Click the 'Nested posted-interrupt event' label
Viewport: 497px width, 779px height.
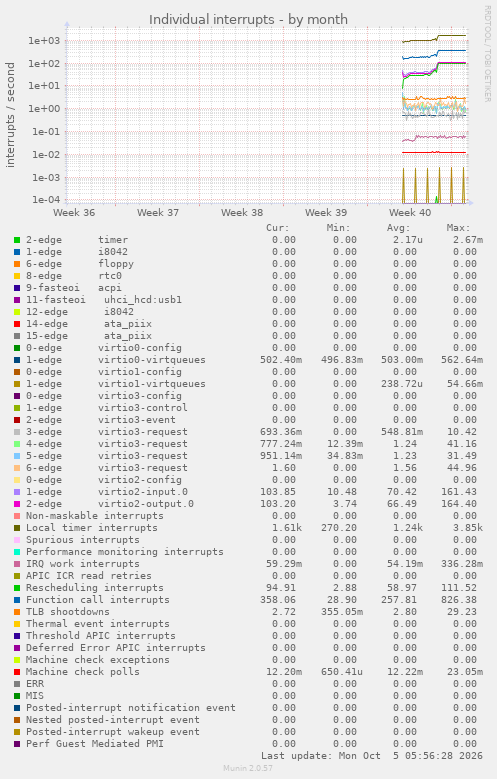pos(113,719)
